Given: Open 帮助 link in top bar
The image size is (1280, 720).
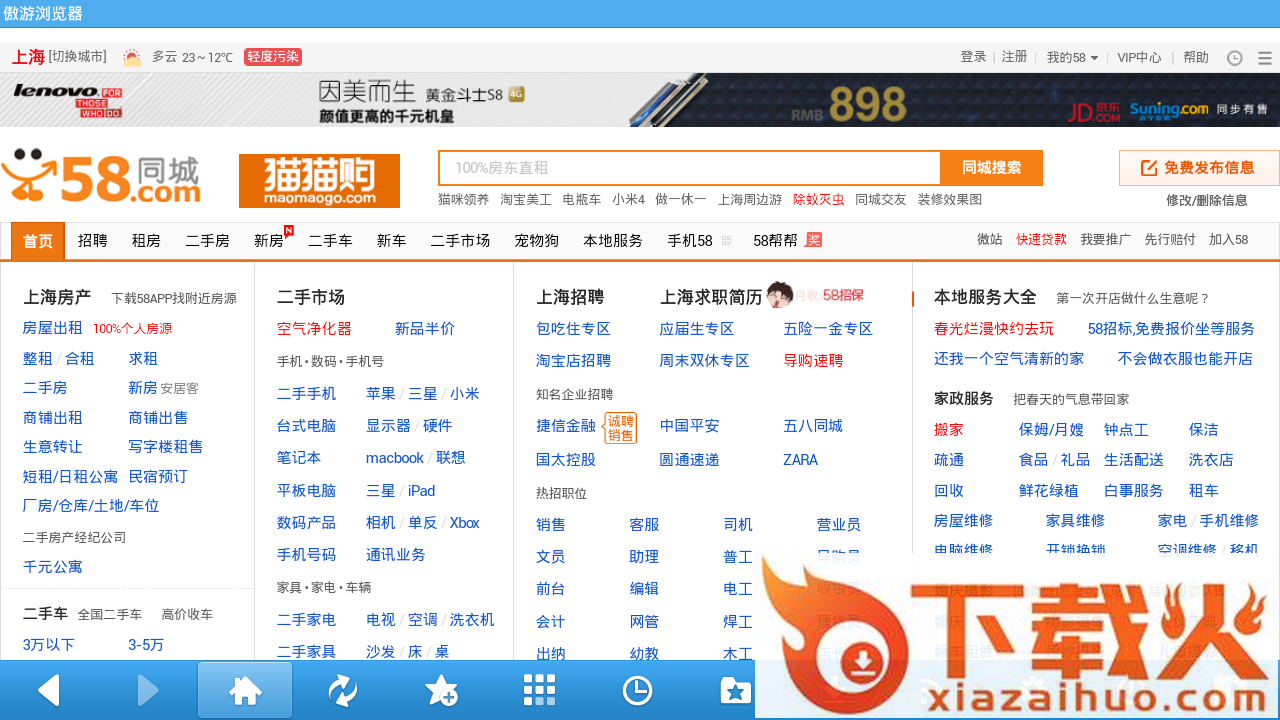Looking at the screenshot, I should point(1195,57).
